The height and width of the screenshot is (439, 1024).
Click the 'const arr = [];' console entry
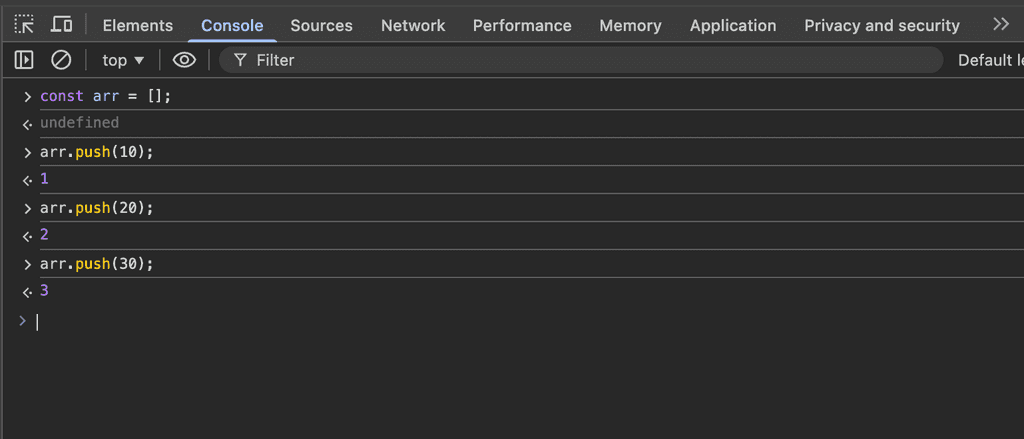pyautogui.click(x=106, y=96)
